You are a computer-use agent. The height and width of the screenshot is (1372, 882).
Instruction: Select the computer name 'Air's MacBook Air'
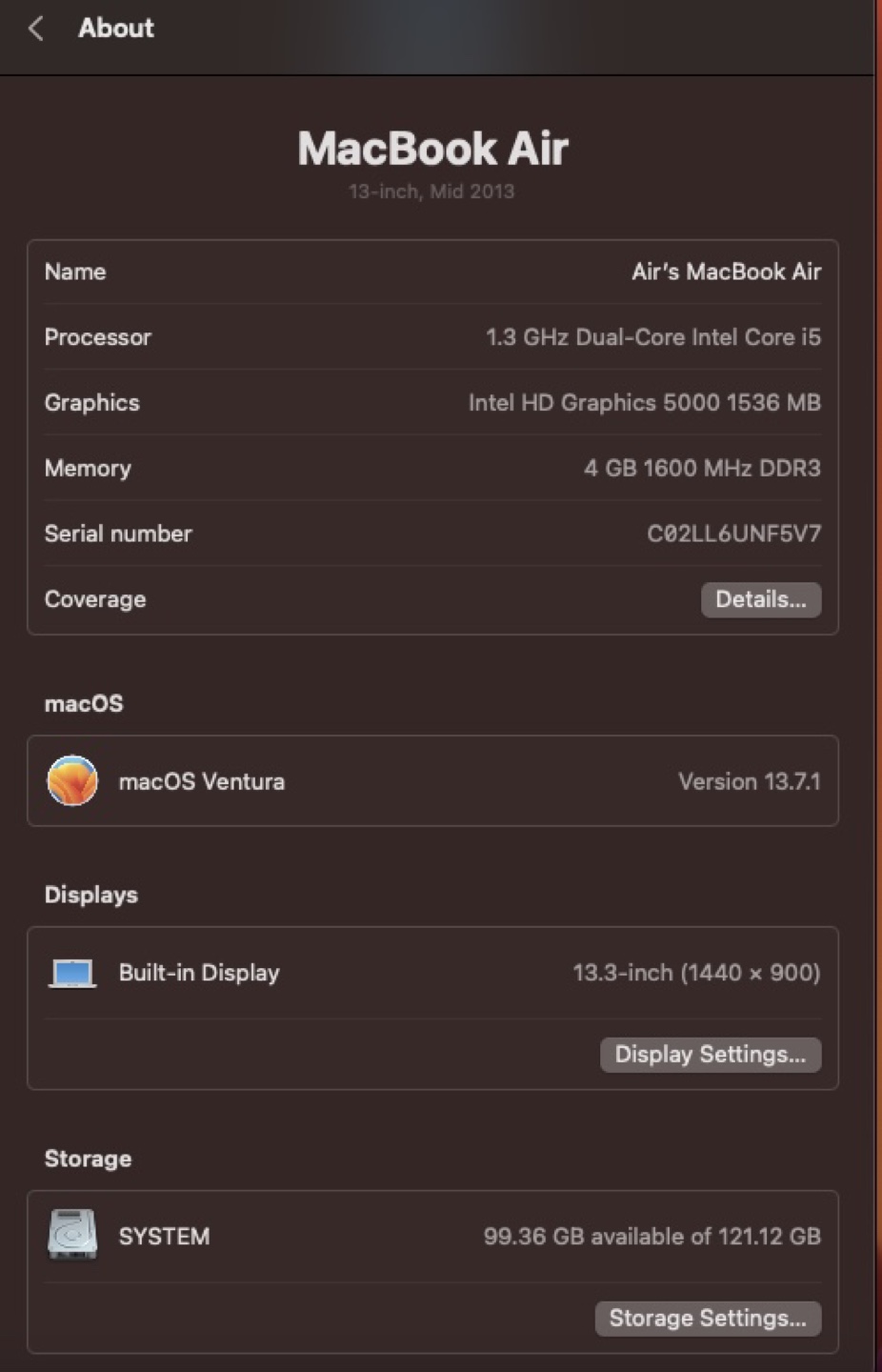[x=726, y=272]
